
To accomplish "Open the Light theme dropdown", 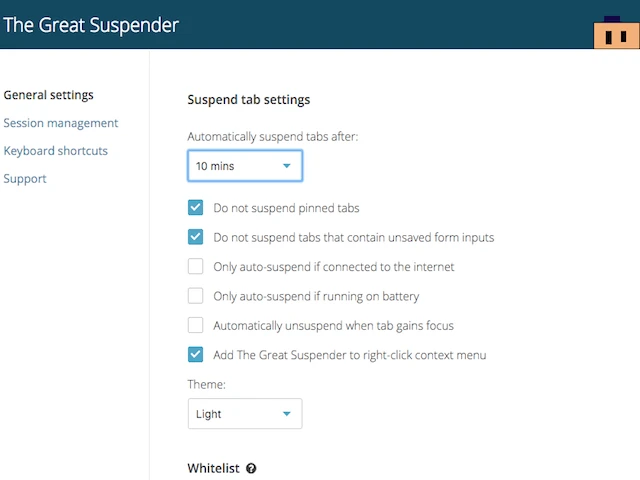I will tap(244, 414).
